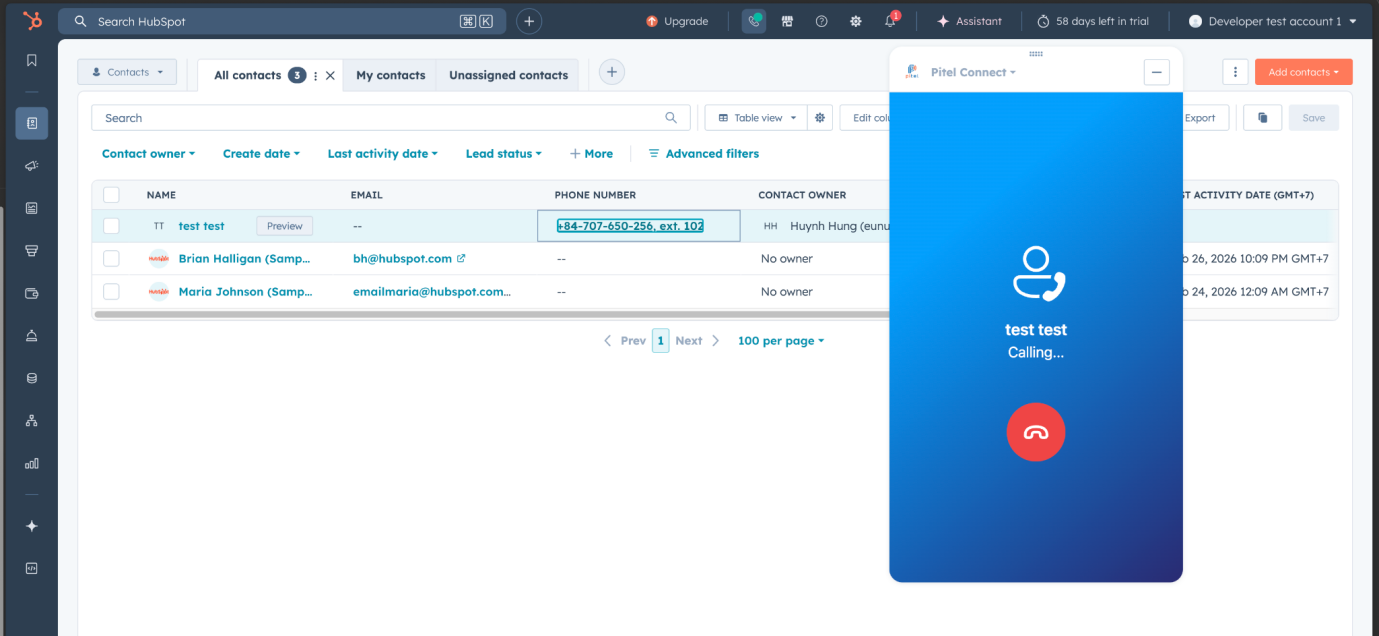Viewport: 1379px width, 636px height.
Task: Open the Add contacts dropdown button
Action: (1303, 72)
